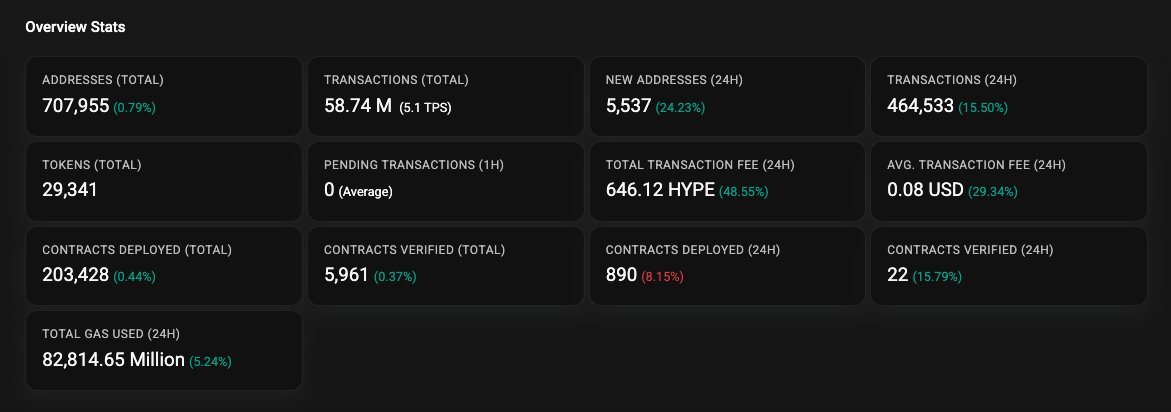Click the 22 contracts verified value

pos(898,275)
